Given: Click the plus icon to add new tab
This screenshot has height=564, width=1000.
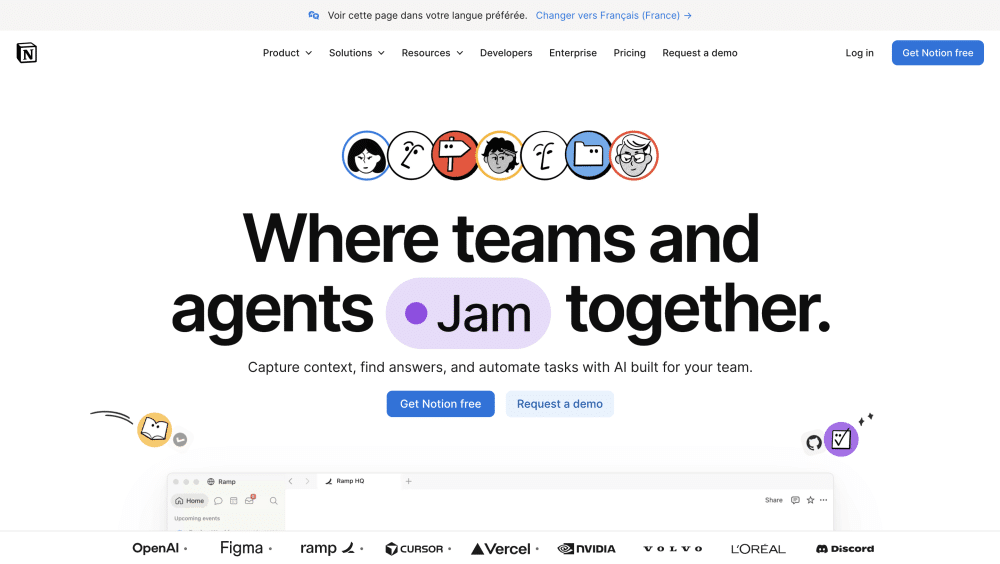Looking at the screenshot, I should [x=409, y=481].
